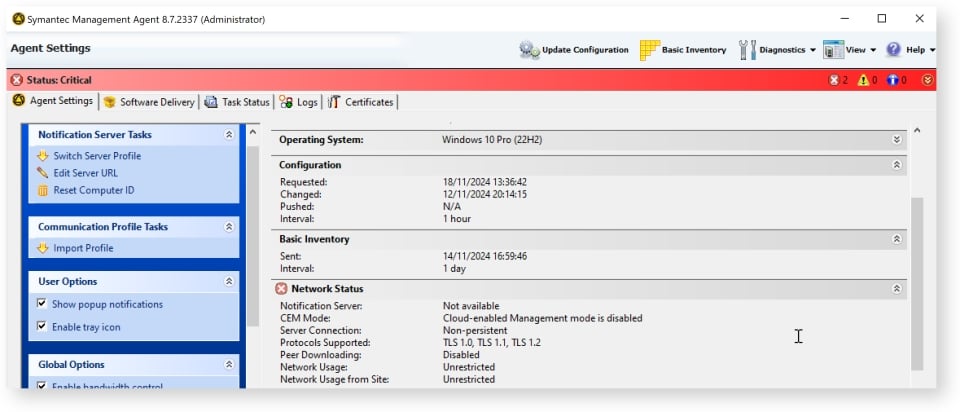This screenshot has height=412, width=960.
Task: Toggle Enable tray icon checkbox
Action: pos(42,326)
